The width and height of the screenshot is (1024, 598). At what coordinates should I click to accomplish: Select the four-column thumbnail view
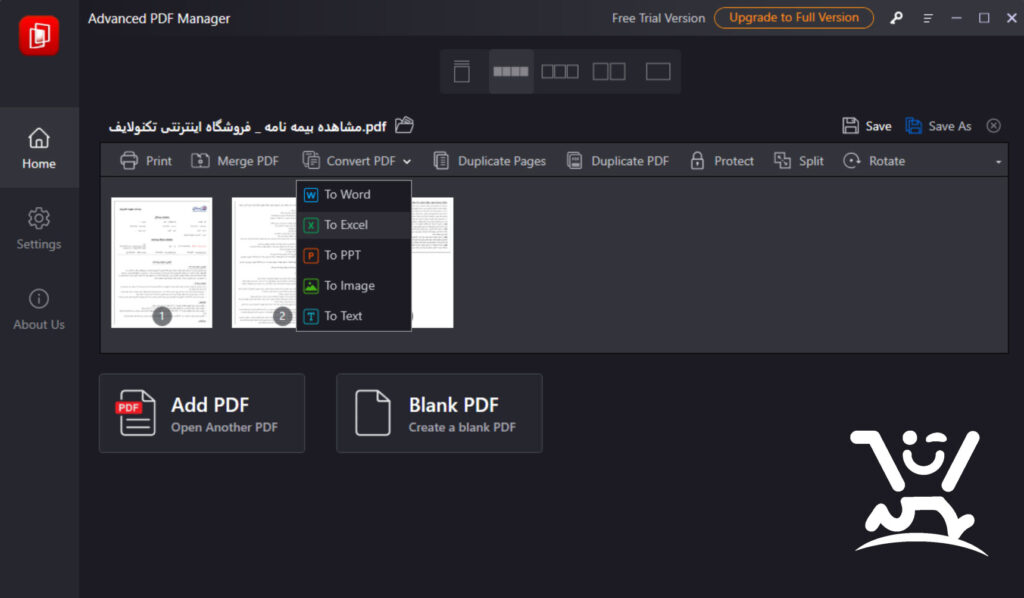point(511,71)
